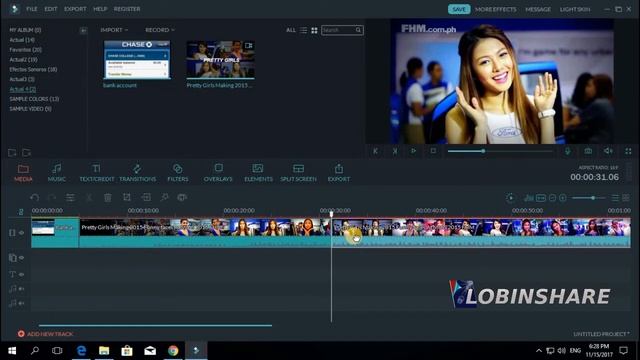The height and width of the screenshot is (360, 640).
Task: Open Google Chrome from the taskbar
Action: 173,351
